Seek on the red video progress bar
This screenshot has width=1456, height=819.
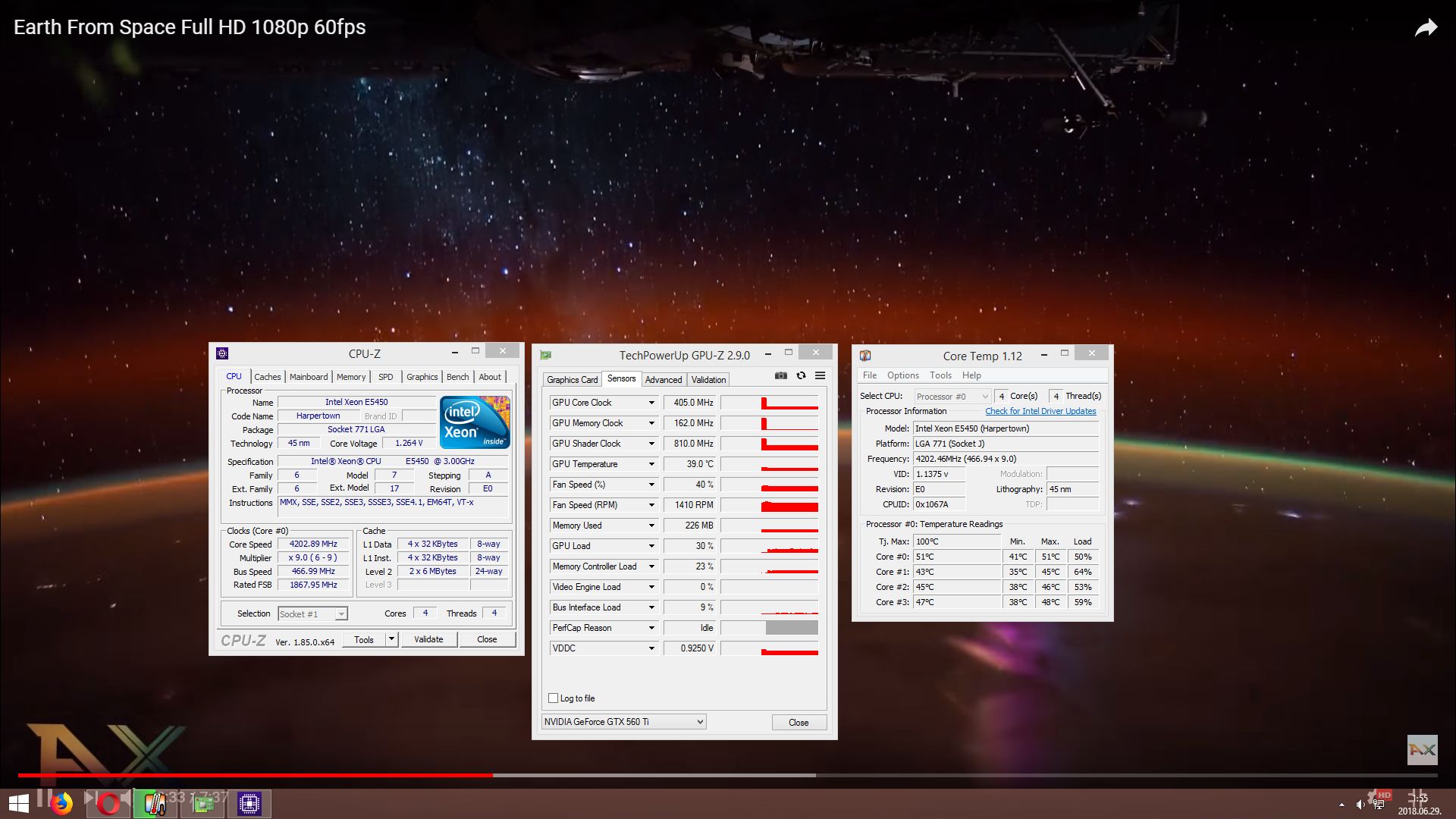coord(255,775)
